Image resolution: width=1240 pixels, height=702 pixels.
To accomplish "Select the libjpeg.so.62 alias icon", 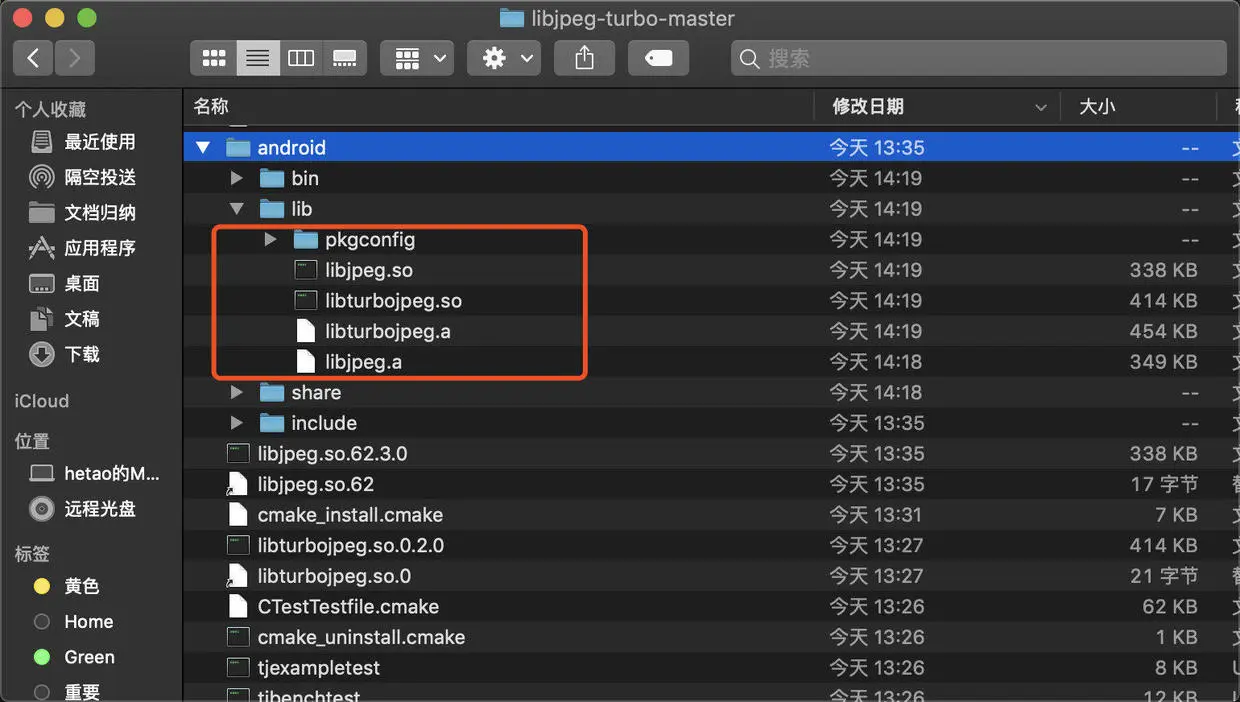I will coord(238,484).
